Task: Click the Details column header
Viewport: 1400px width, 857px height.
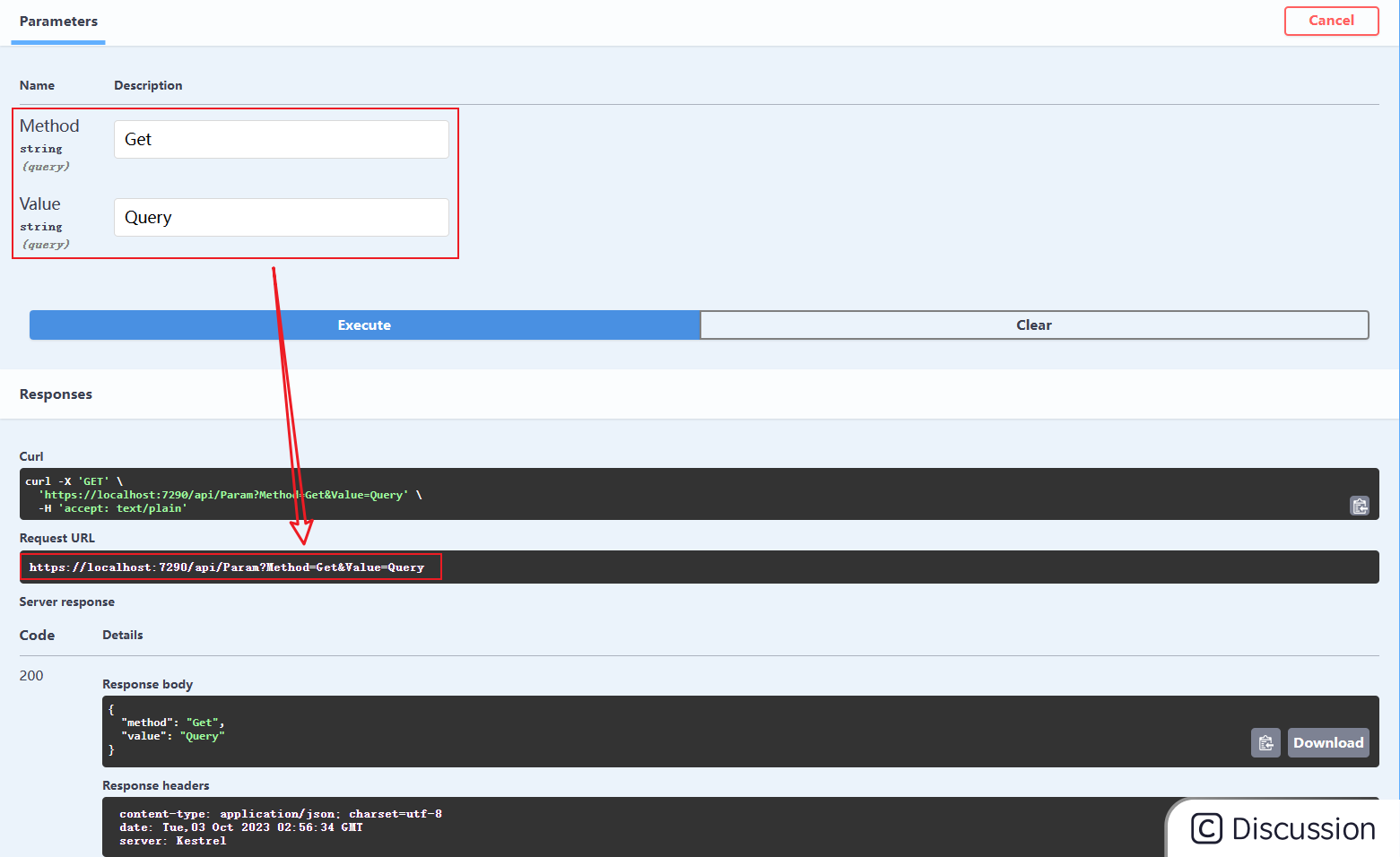Action: tap(122, 635)
